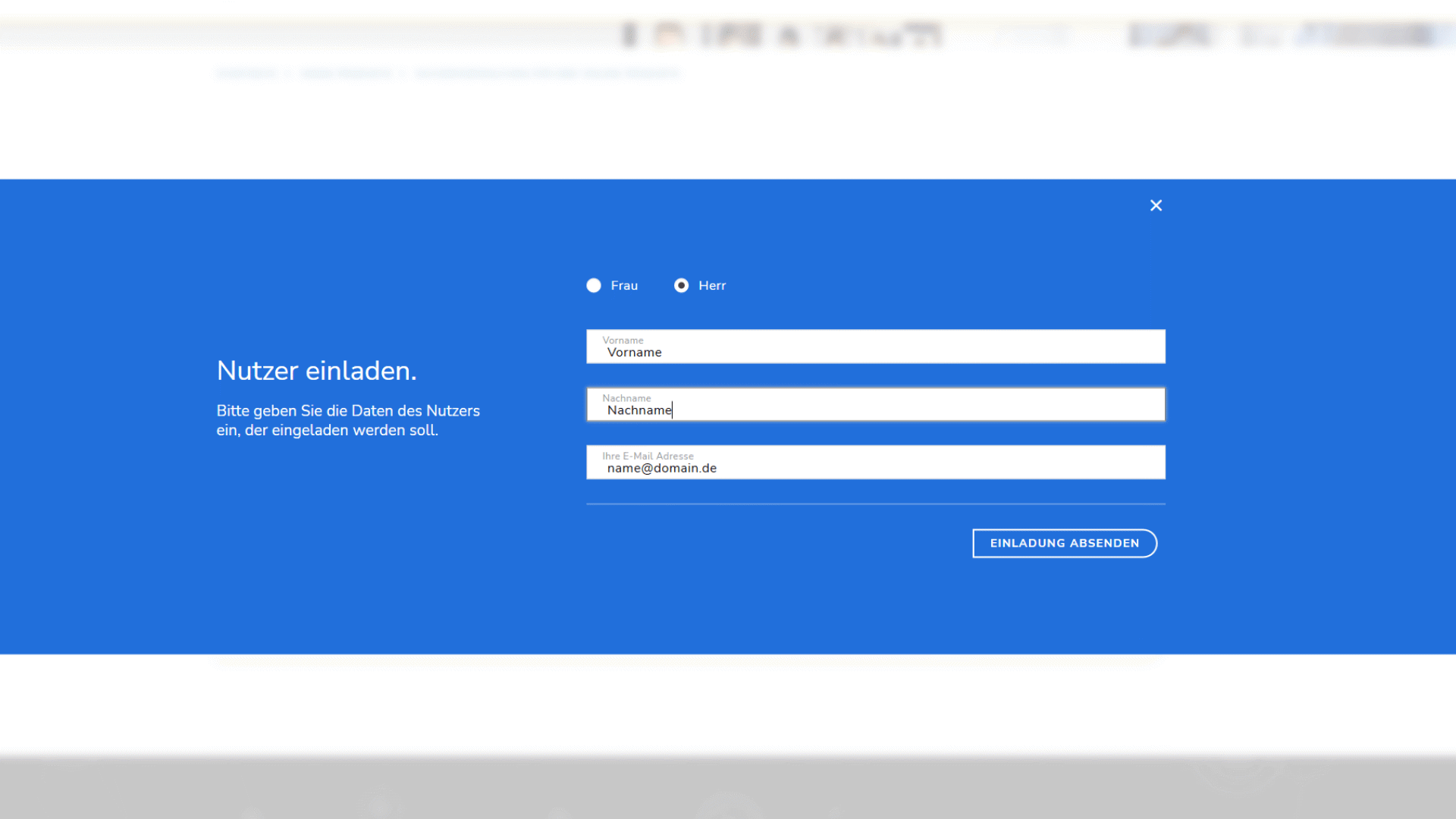Viewport: 1456px width, 819px height.
Task: Click the typed text Vorname in first field
Action: coord(634,353)
